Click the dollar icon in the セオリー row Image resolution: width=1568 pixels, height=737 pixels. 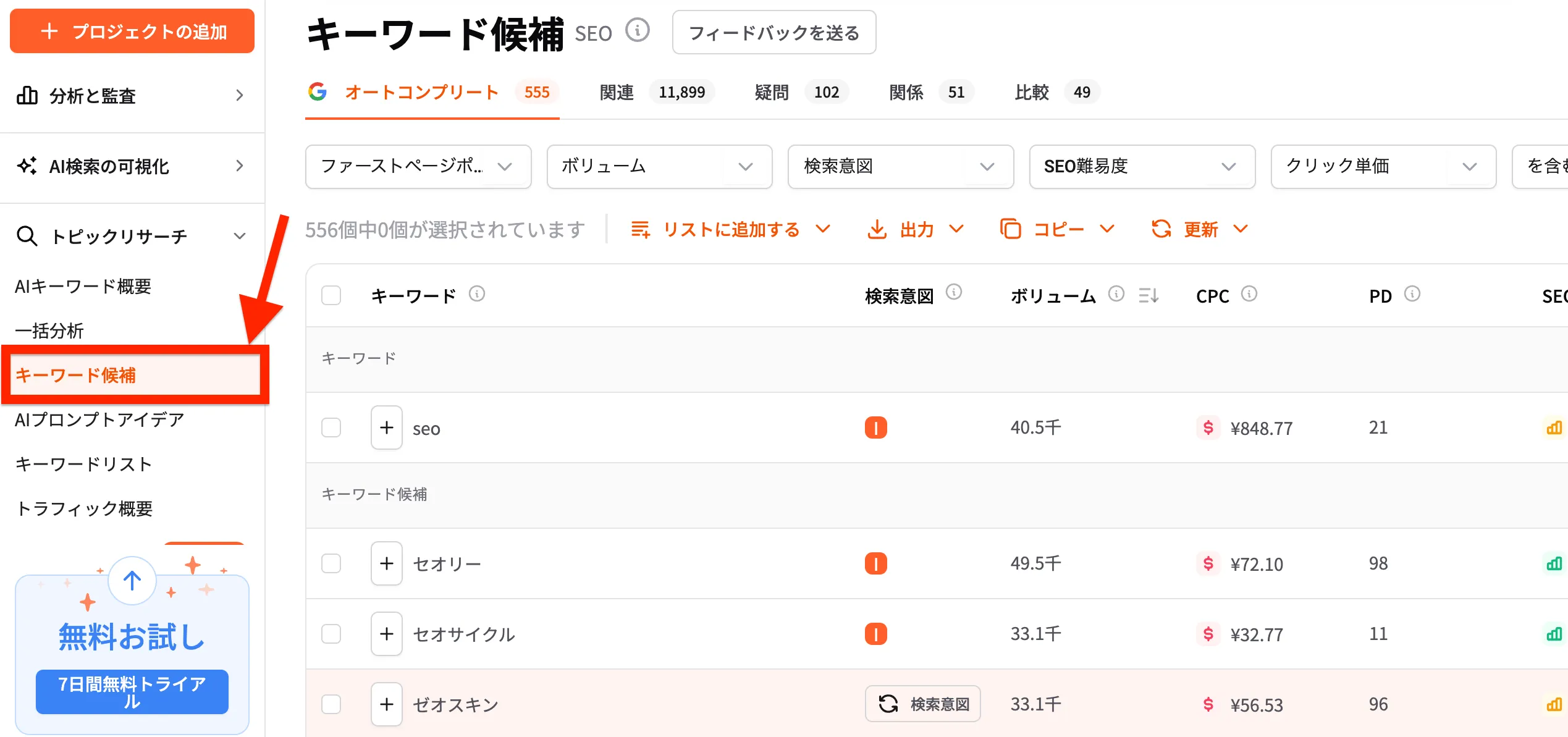[1208, 563]
